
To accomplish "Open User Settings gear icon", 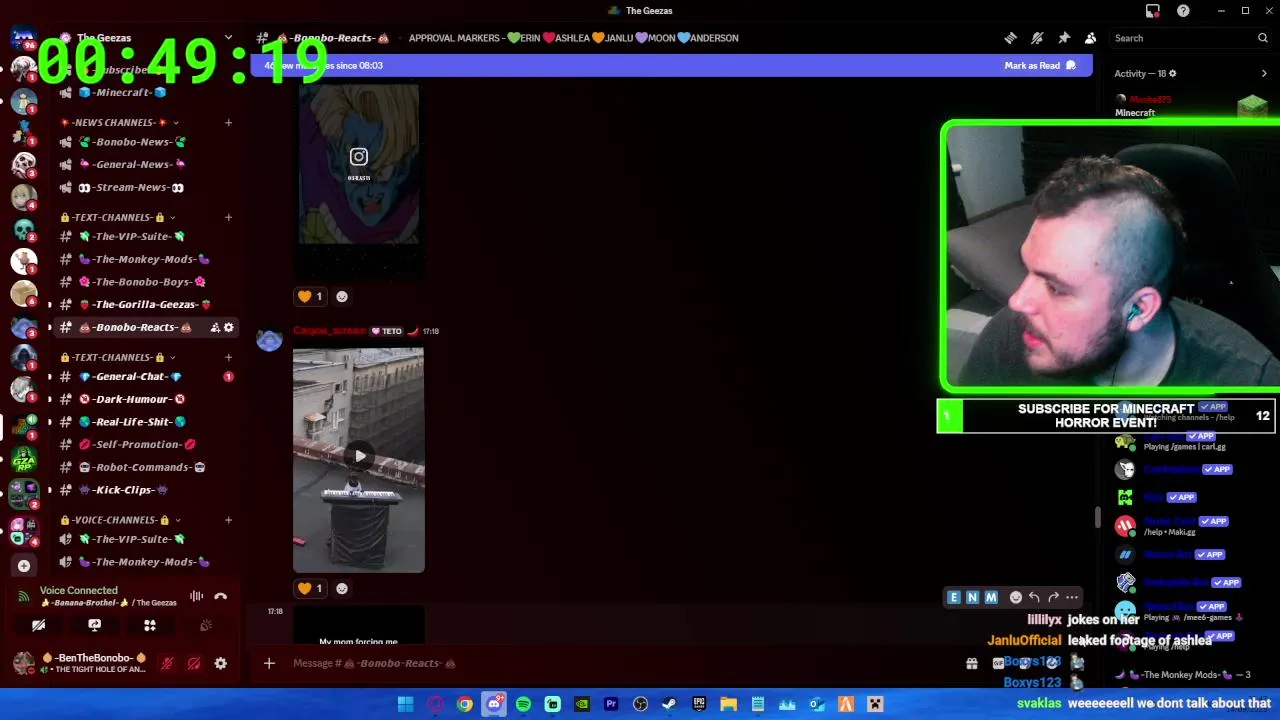I will [221, 663].
